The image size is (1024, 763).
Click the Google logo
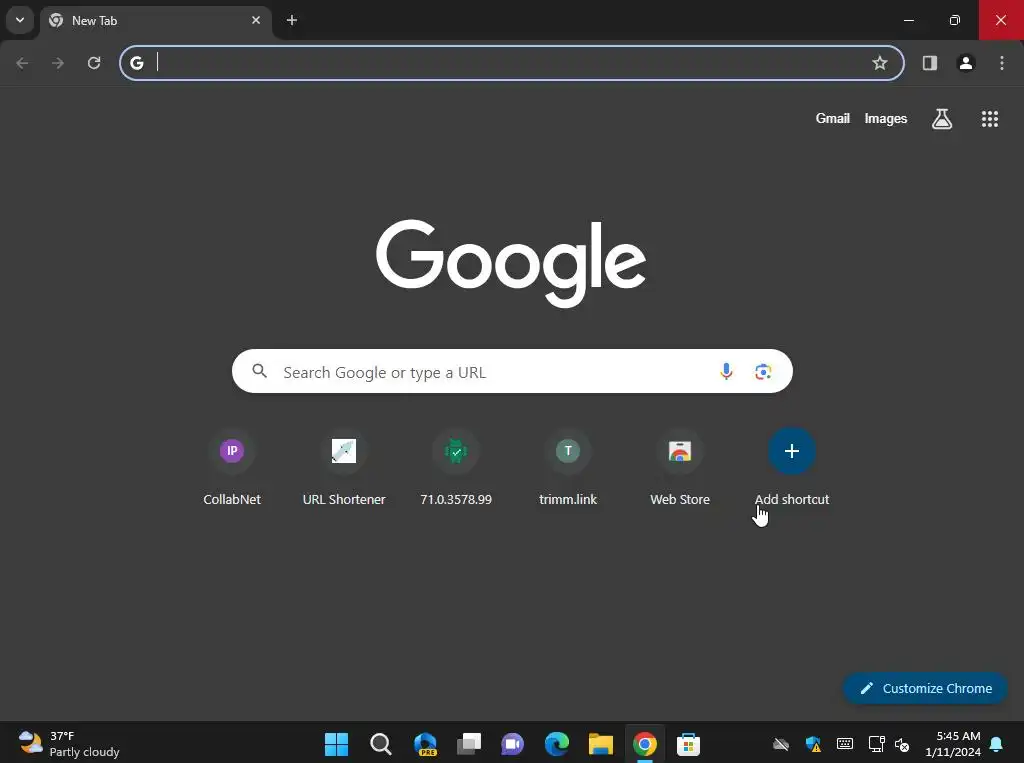511,263
